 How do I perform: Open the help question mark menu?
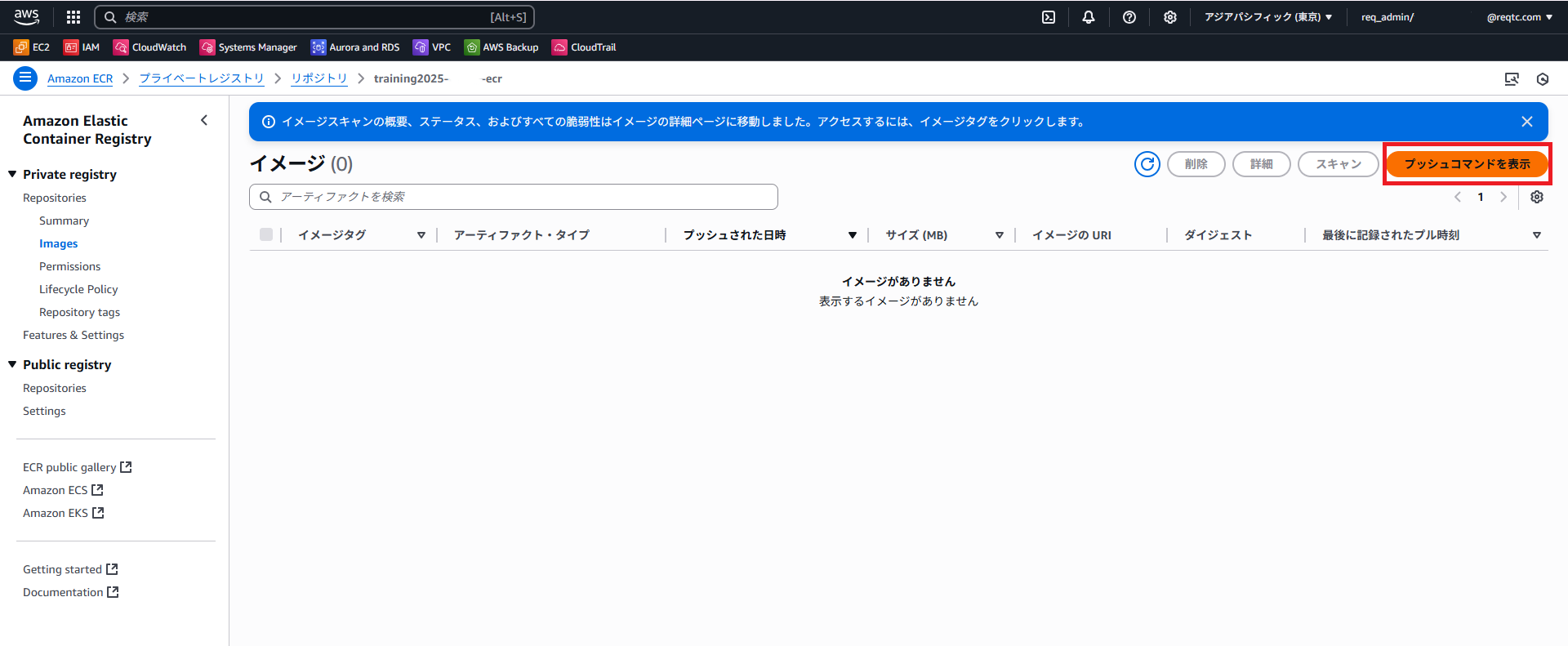[x=1129, y=17]
